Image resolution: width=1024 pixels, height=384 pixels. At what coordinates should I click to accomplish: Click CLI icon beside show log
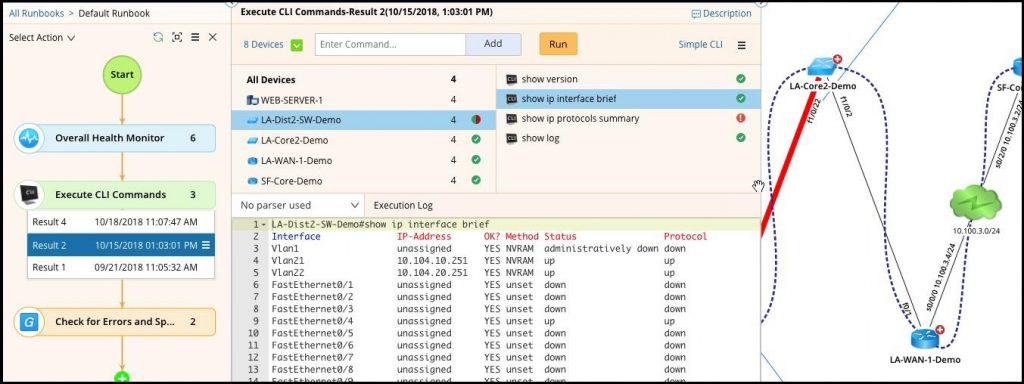tap(511, 138)
